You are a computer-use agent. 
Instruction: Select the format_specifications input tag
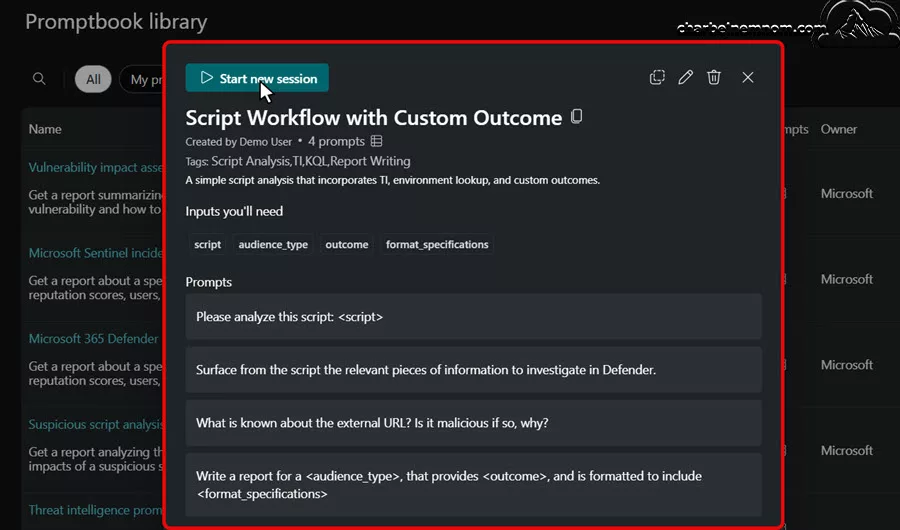[437, 245]
